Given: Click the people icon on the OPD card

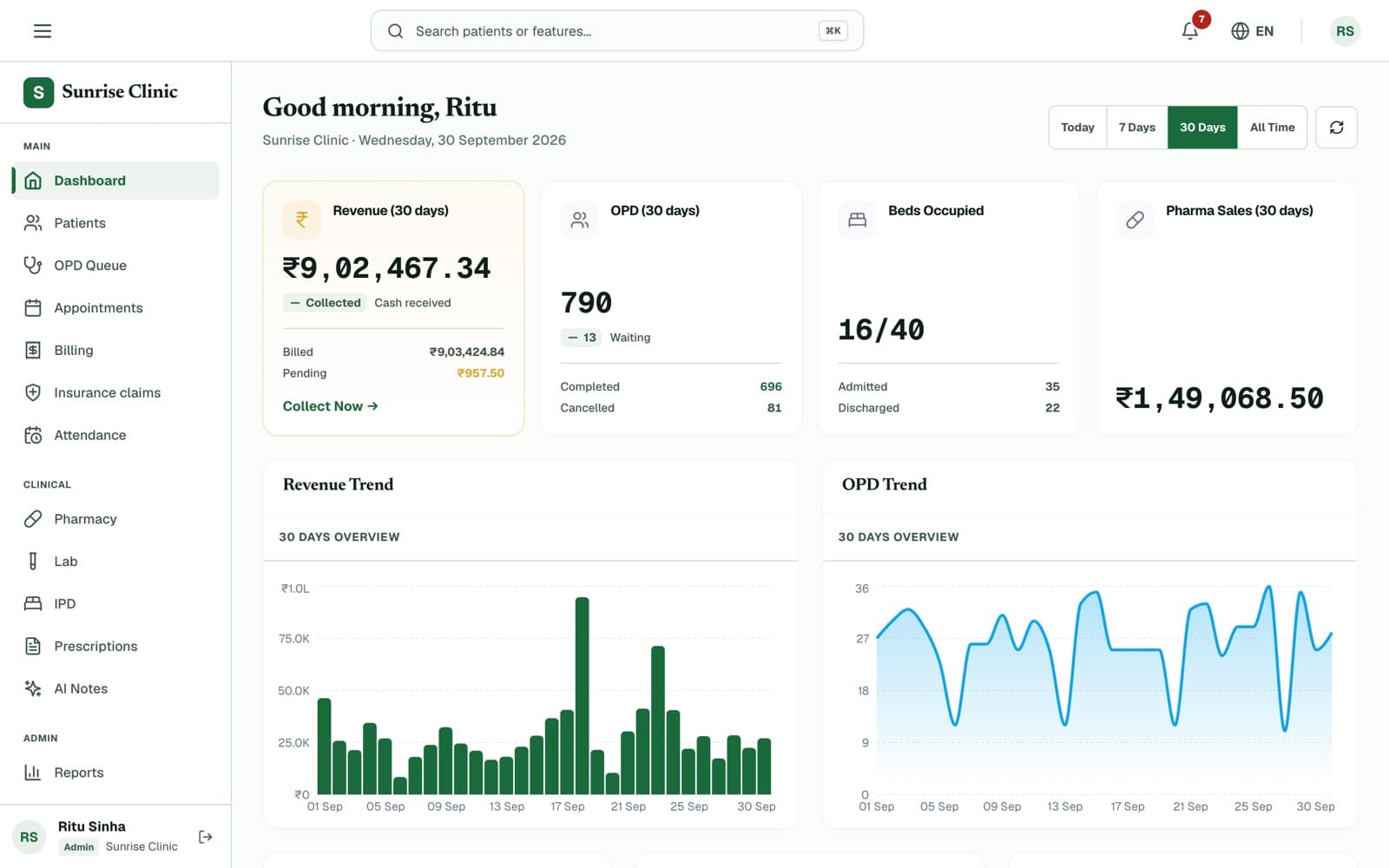Looking at the screenshot, I should tap(580, 220).
